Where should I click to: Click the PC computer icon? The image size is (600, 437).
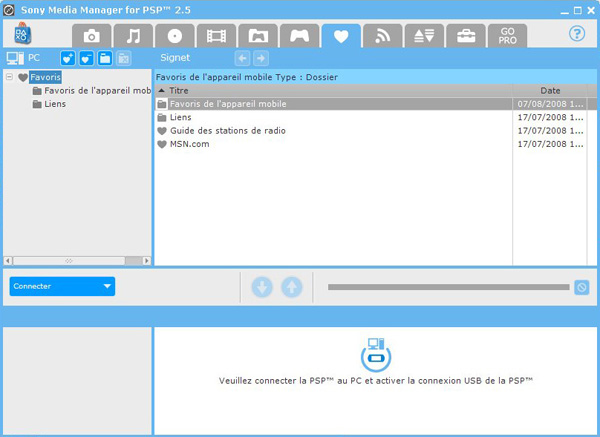coord(15,58)
